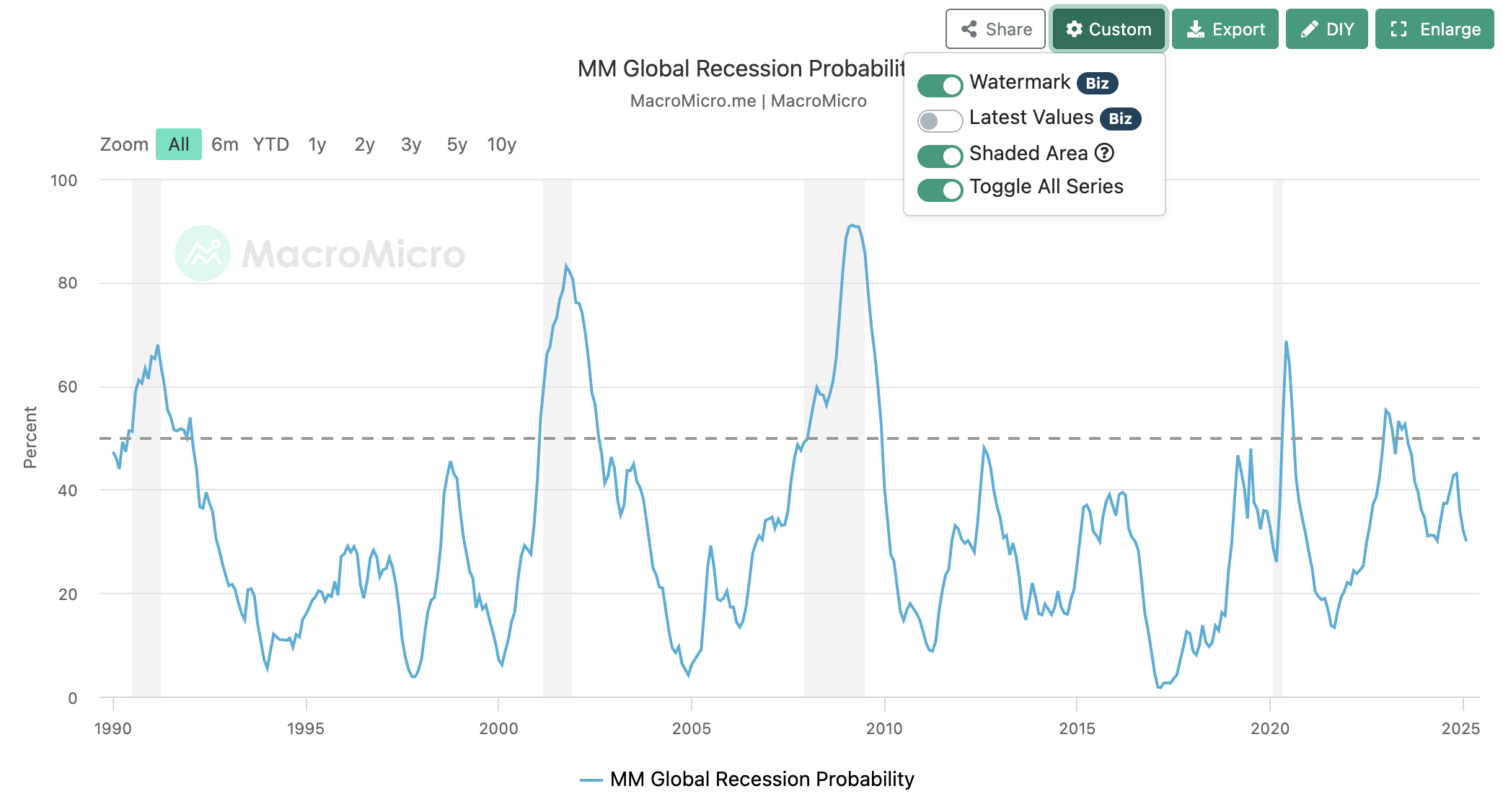Click the chart title MM Global Recession Probability
Image resolution: width=1503 pixels, height=812 pixels.
click(741, 68)
